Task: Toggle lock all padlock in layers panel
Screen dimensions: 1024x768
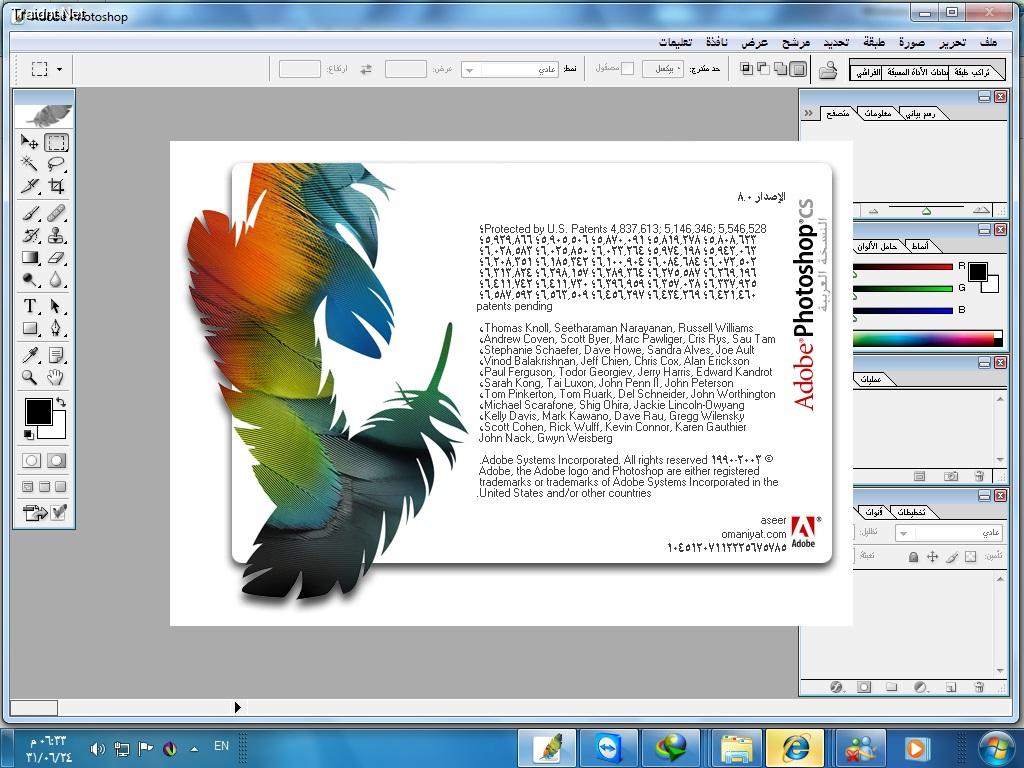Action: pyautogui.click(x=913, y=556)
